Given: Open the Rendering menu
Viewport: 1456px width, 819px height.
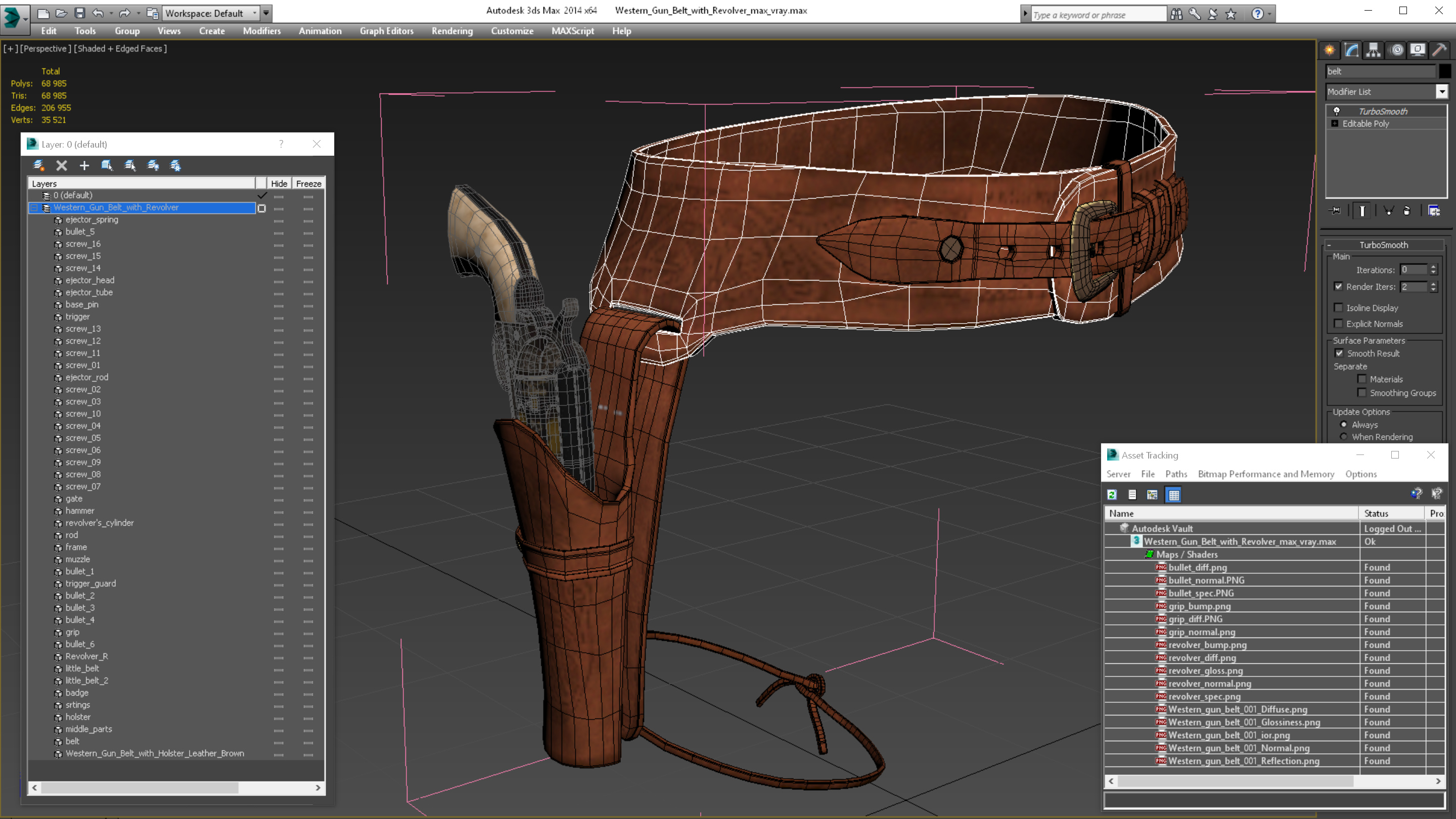Looking at the screenshot, I should (x=451, y=31).
